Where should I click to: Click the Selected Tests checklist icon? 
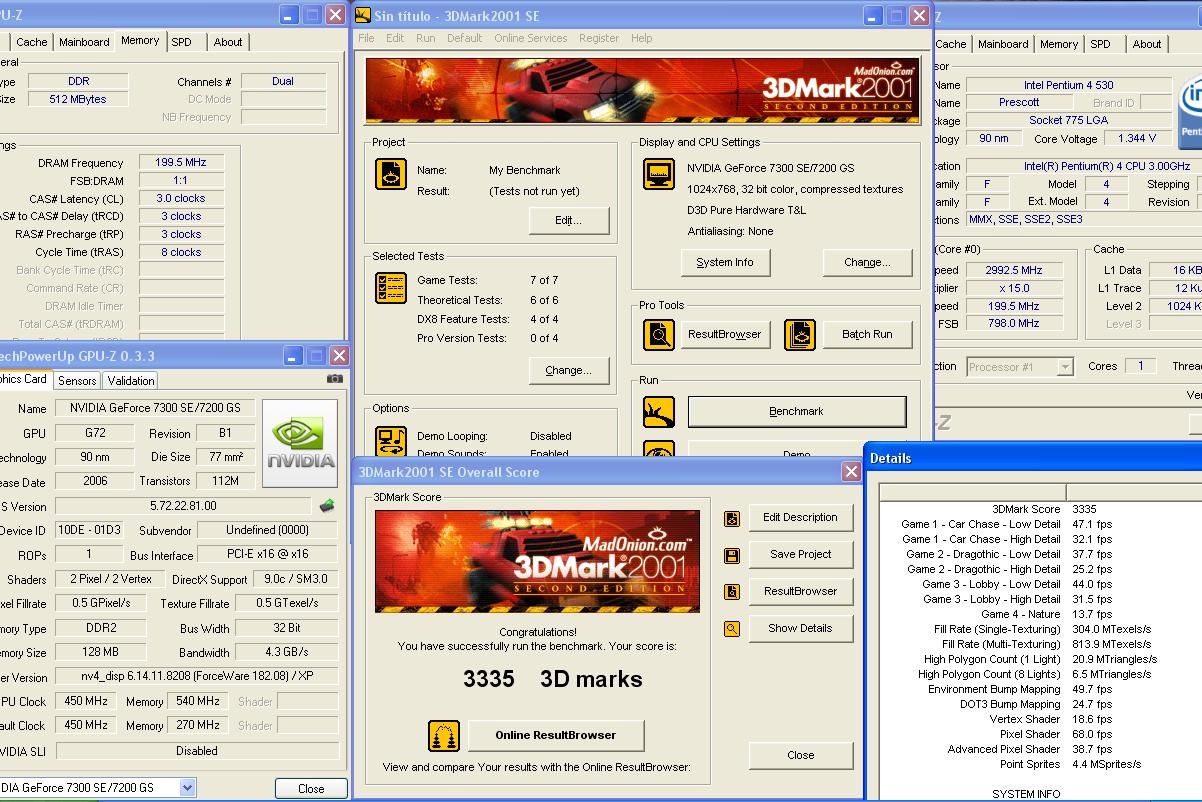pos(391,288)
